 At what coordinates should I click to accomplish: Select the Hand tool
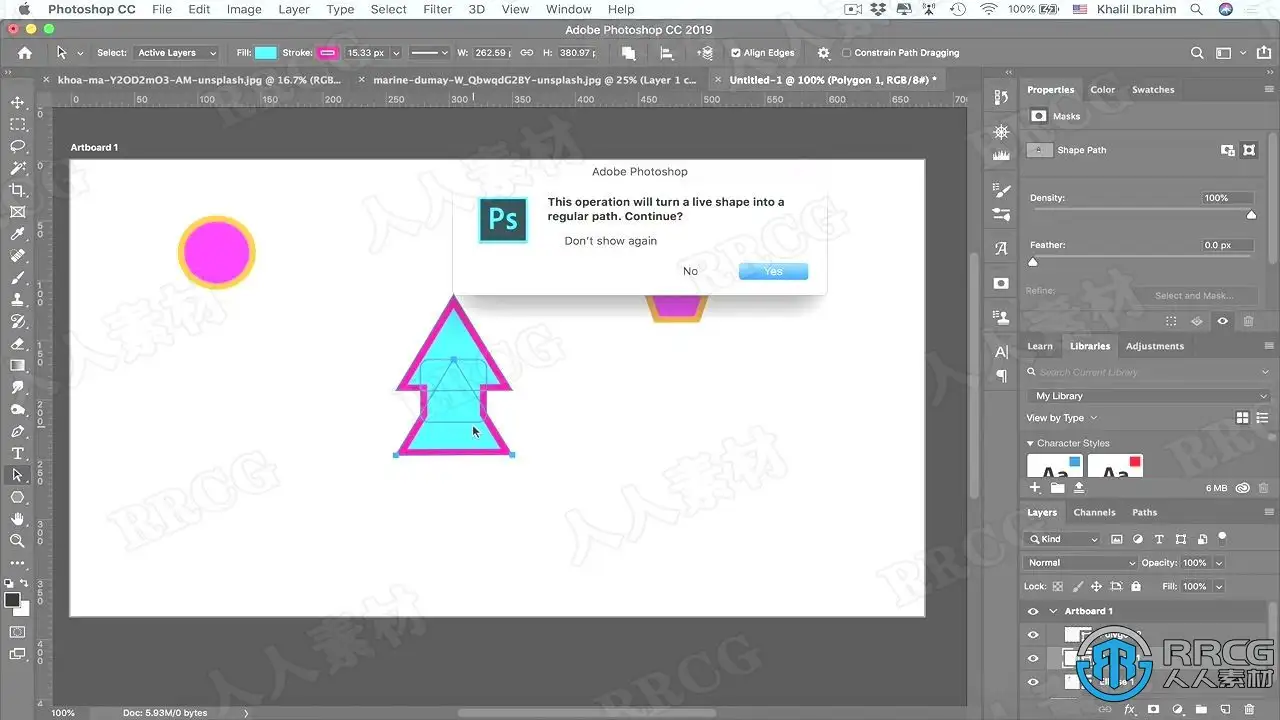tap(17, 519)
